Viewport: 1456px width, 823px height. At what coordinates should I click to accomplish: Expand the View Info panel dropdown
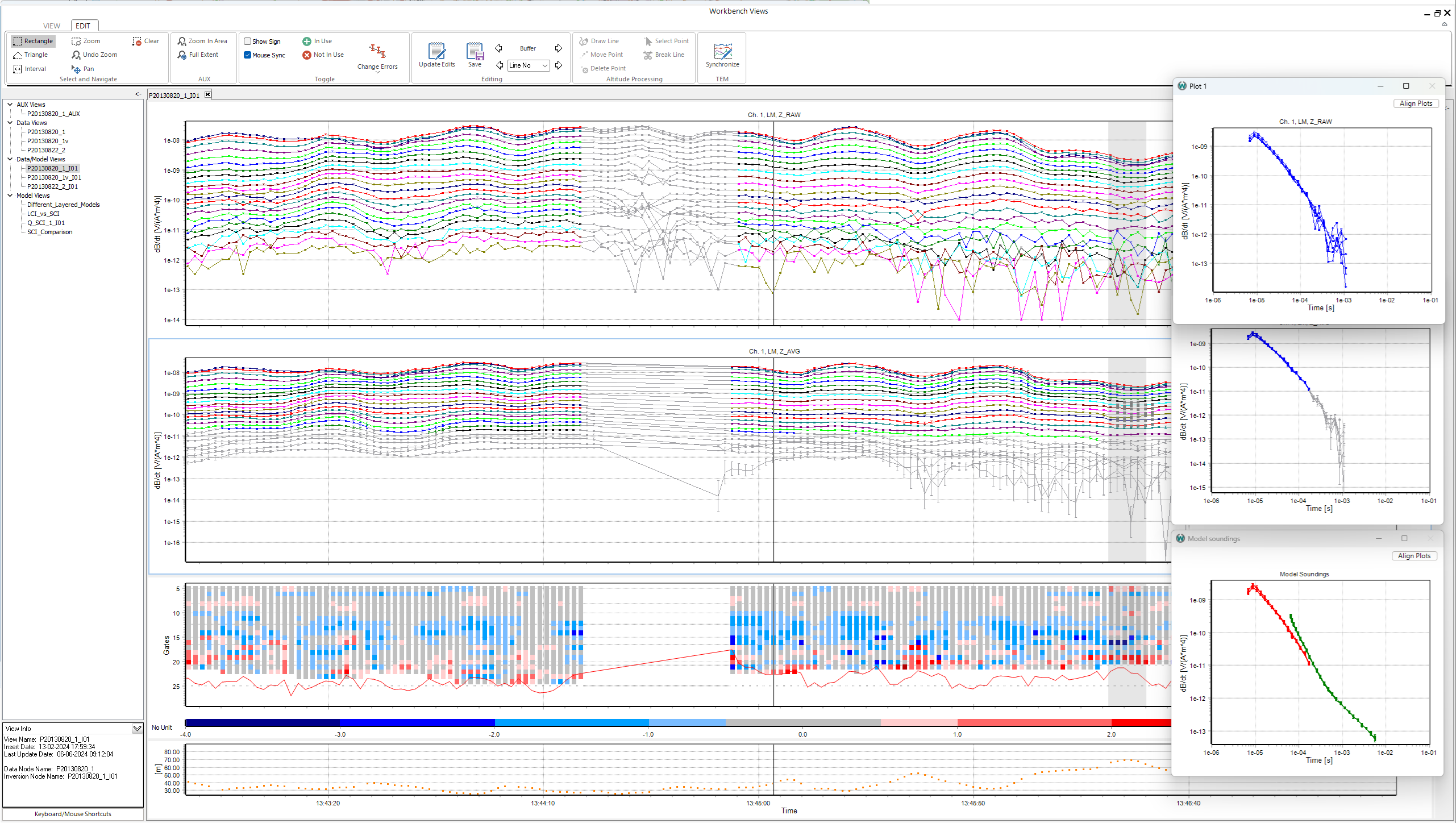[x=137, y=729]
